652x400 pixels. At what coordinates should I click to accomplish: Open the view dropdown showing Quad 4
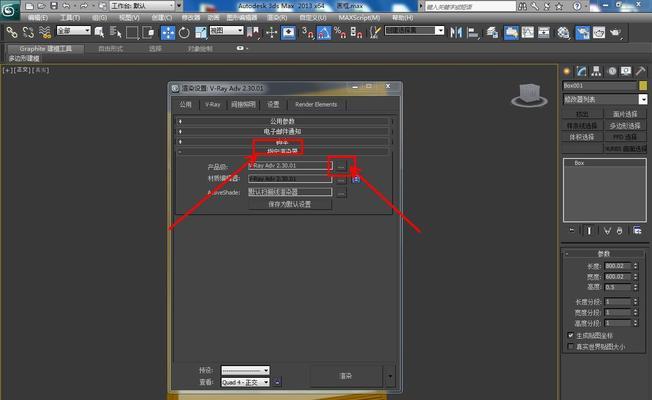pos(245,382)
